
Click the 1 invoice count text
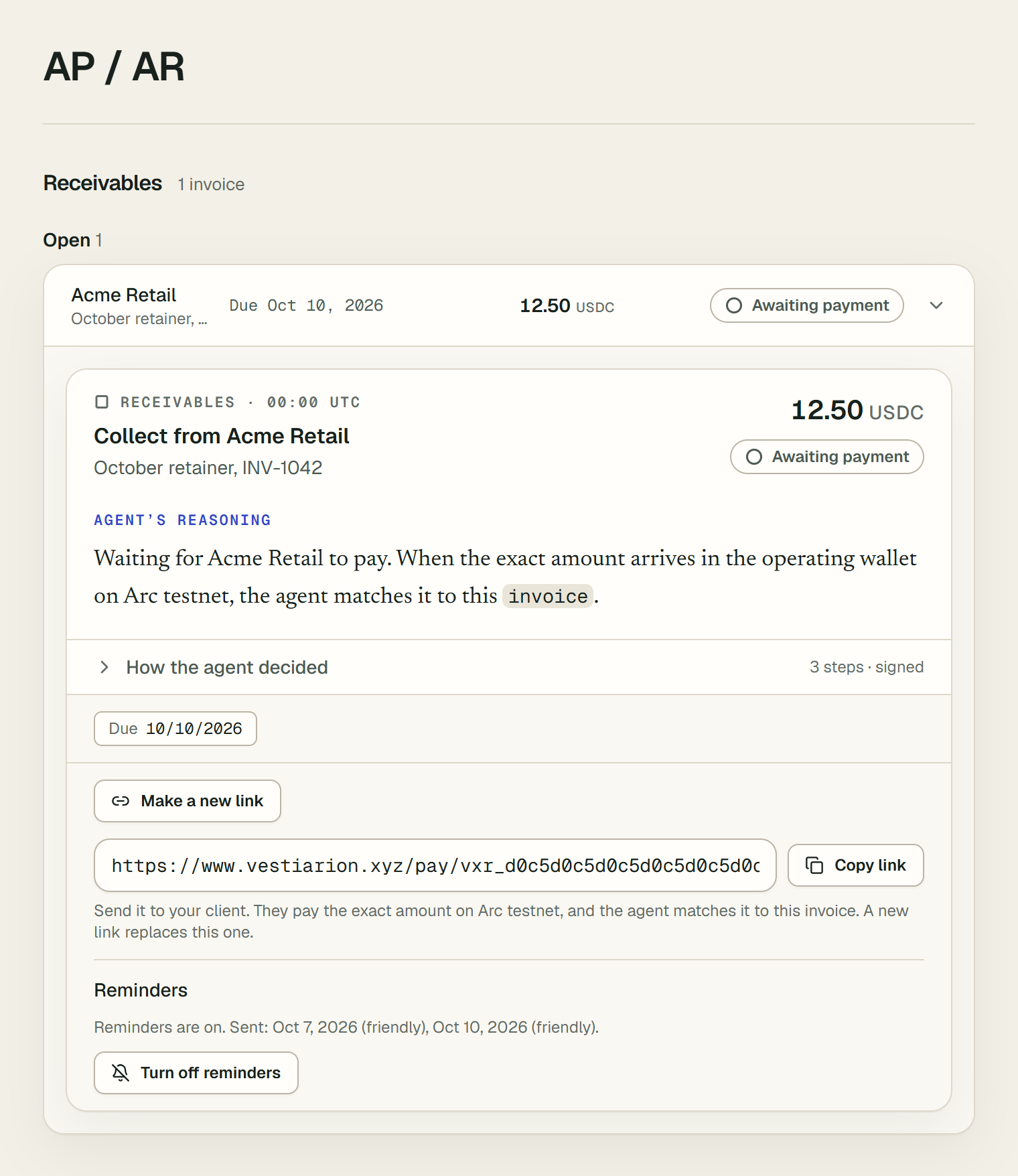click(211, 184)
